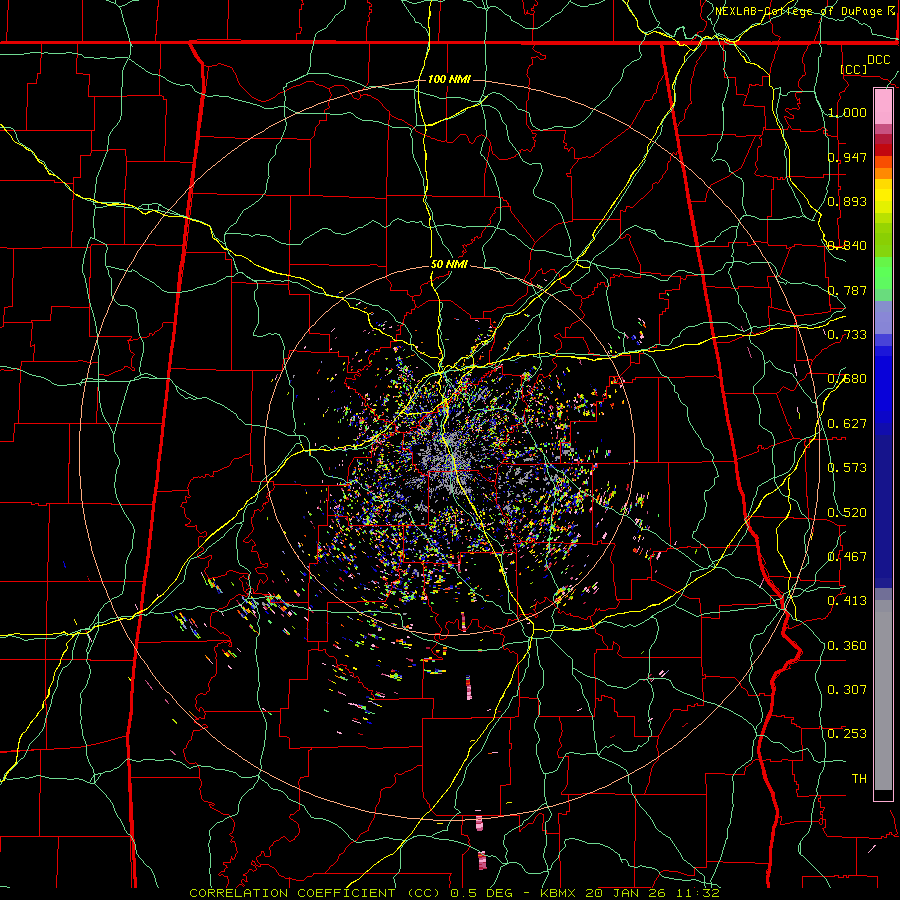
Task: Click the bright green segment of color bar
Action: 883,273
